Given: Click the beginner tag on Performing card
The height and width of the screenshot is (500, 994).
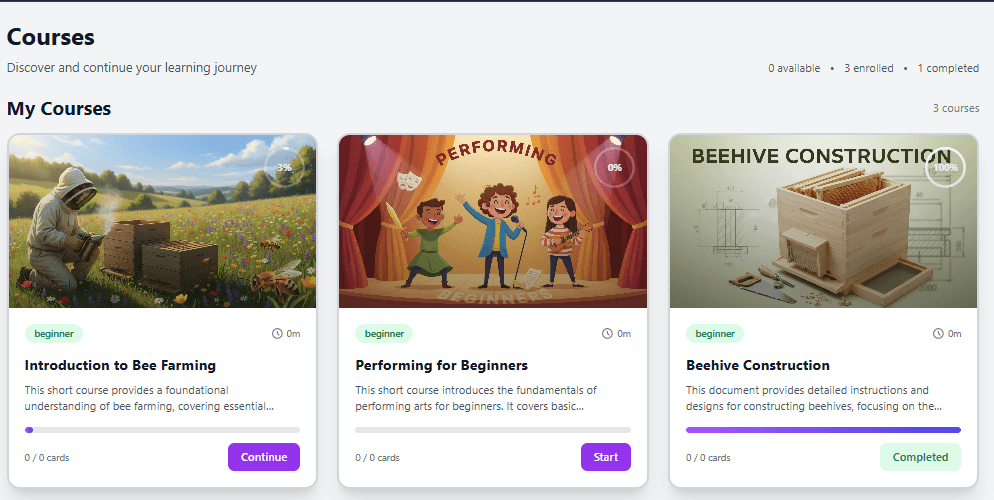Looking at the screenshot, I should coord(384,334).
